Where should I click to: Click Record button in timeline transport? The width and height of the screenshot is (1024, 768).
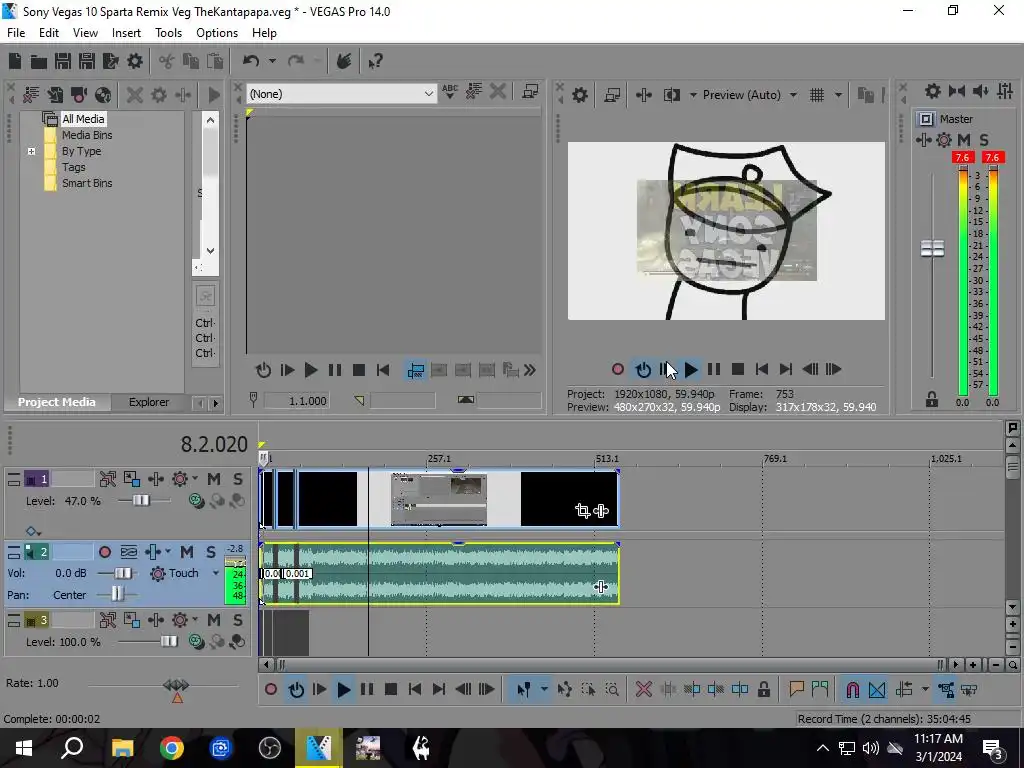coord(271,689)
